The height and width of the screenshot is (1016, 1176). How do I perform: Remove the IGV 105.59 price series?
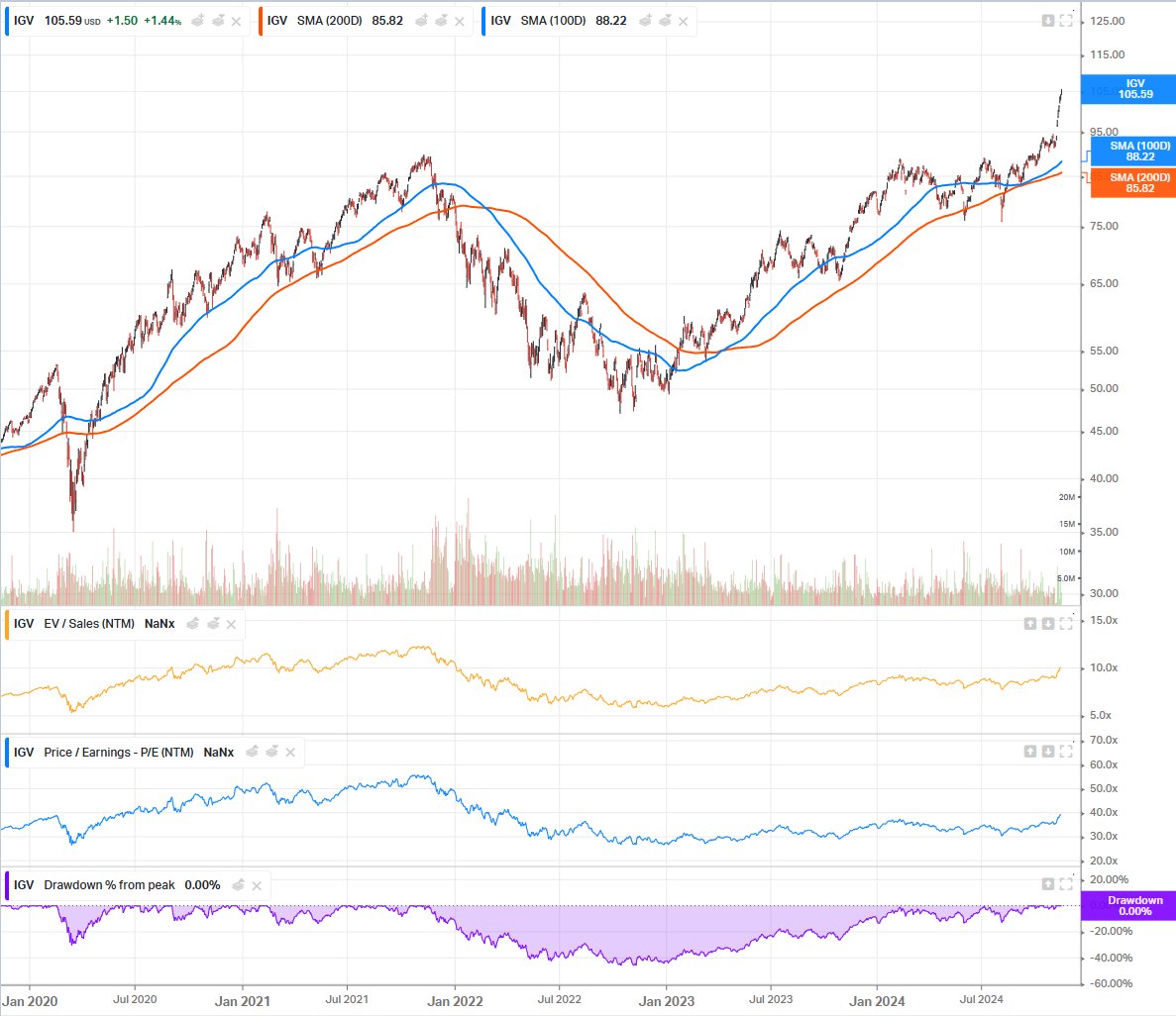click(x=236, y=21)
